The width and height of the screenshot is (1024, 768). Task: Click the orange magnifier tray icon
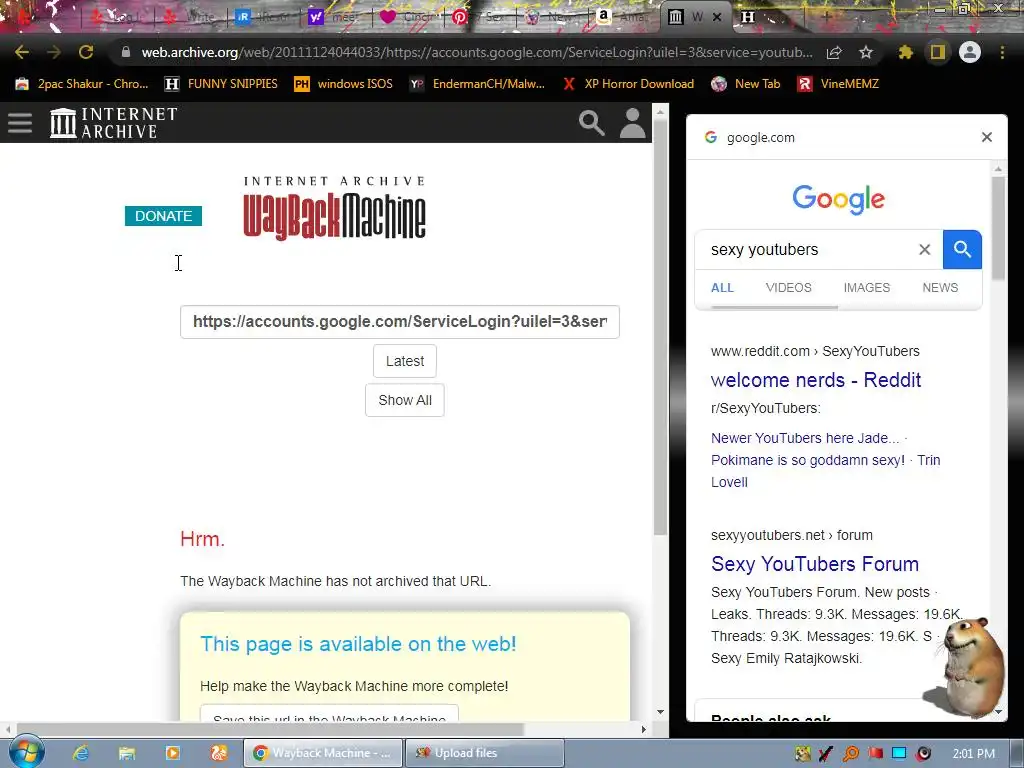coord(851,754)
